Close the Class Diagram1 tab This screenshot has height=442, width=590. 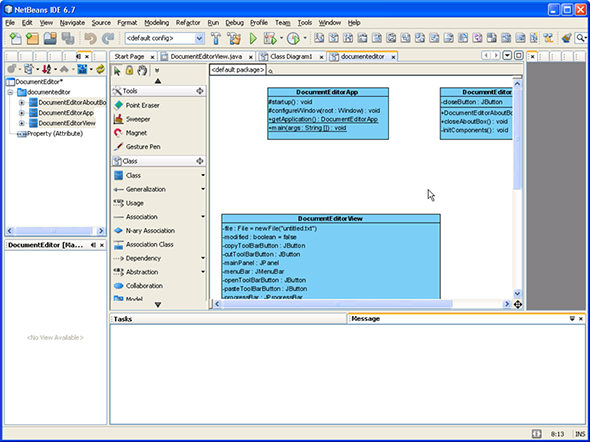tap(321, 57)
